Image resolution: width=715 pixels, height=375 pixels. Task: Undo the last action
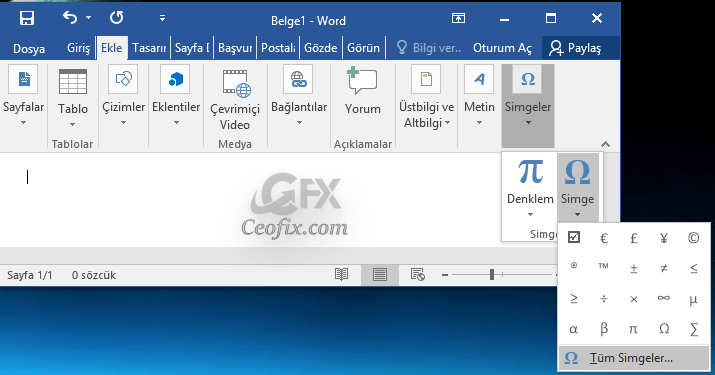pos(70,18)
